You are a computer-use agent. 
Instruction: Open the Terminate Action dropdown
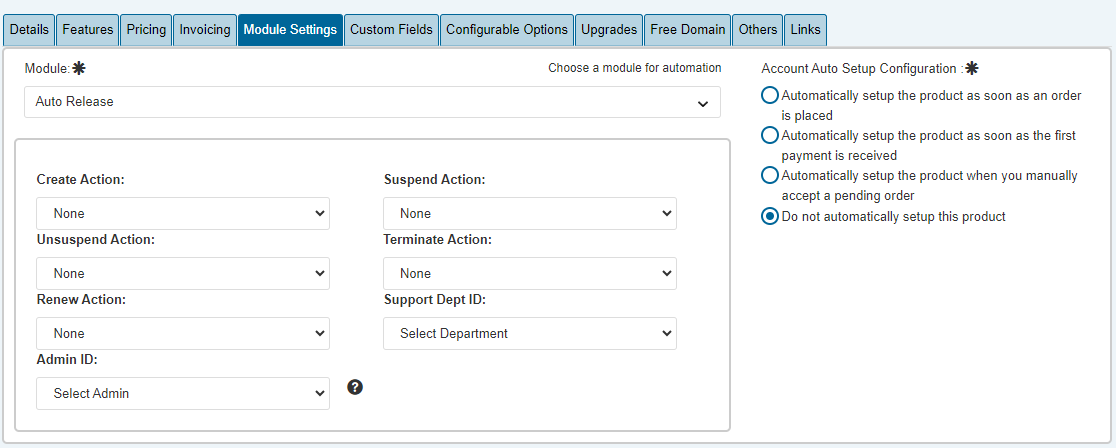click(530, 274)
